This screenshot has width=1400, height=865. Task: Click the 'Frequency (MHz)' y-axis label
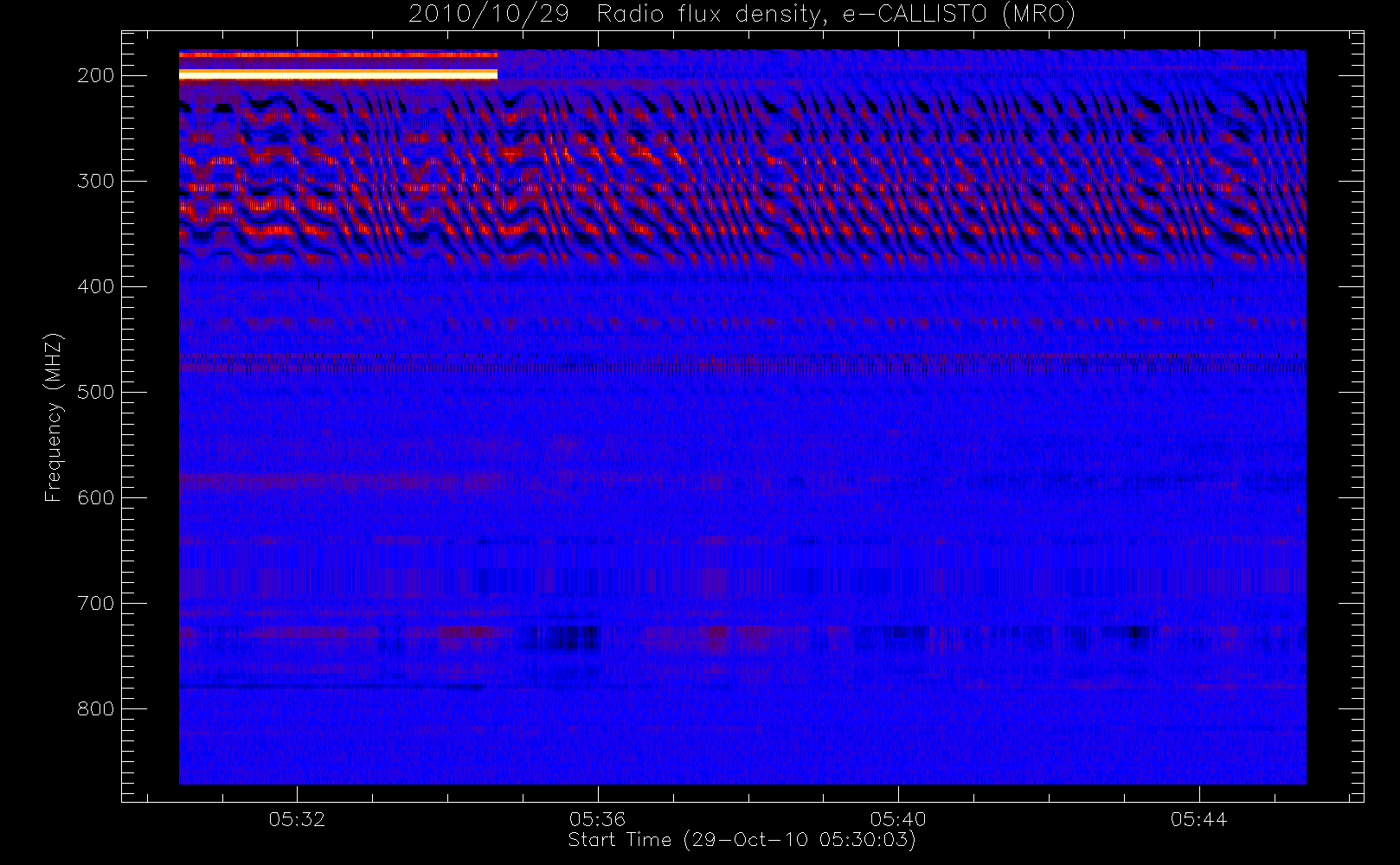click(x=54, y=417)
